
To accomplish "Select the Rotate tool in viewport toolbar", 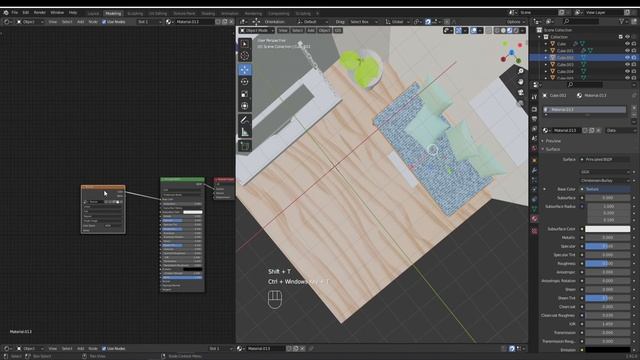I will (244, 82).
